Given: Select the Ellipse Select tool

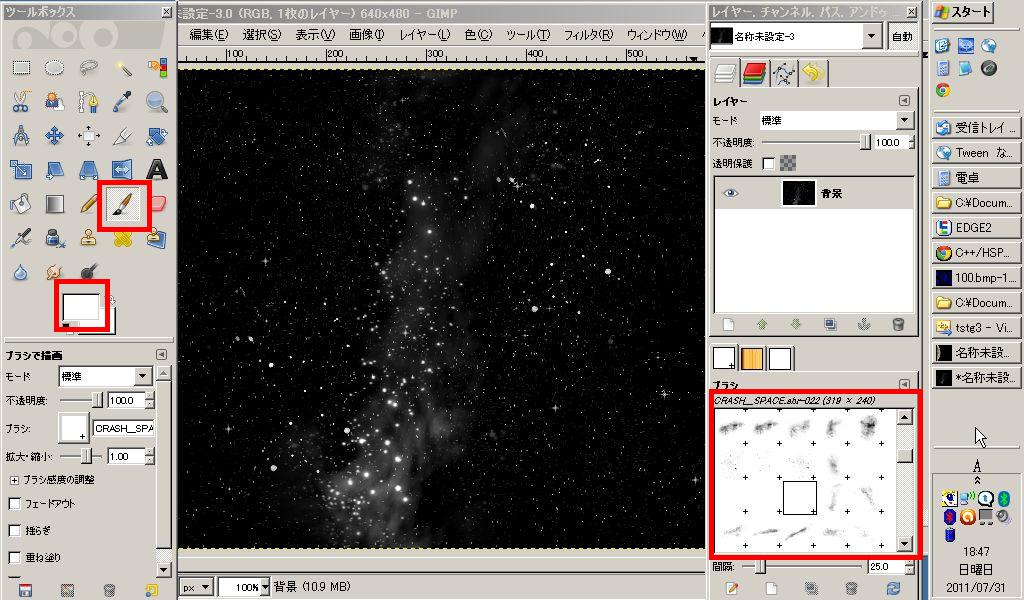Looking at the screenshot, I should click(x=54, y=67).
